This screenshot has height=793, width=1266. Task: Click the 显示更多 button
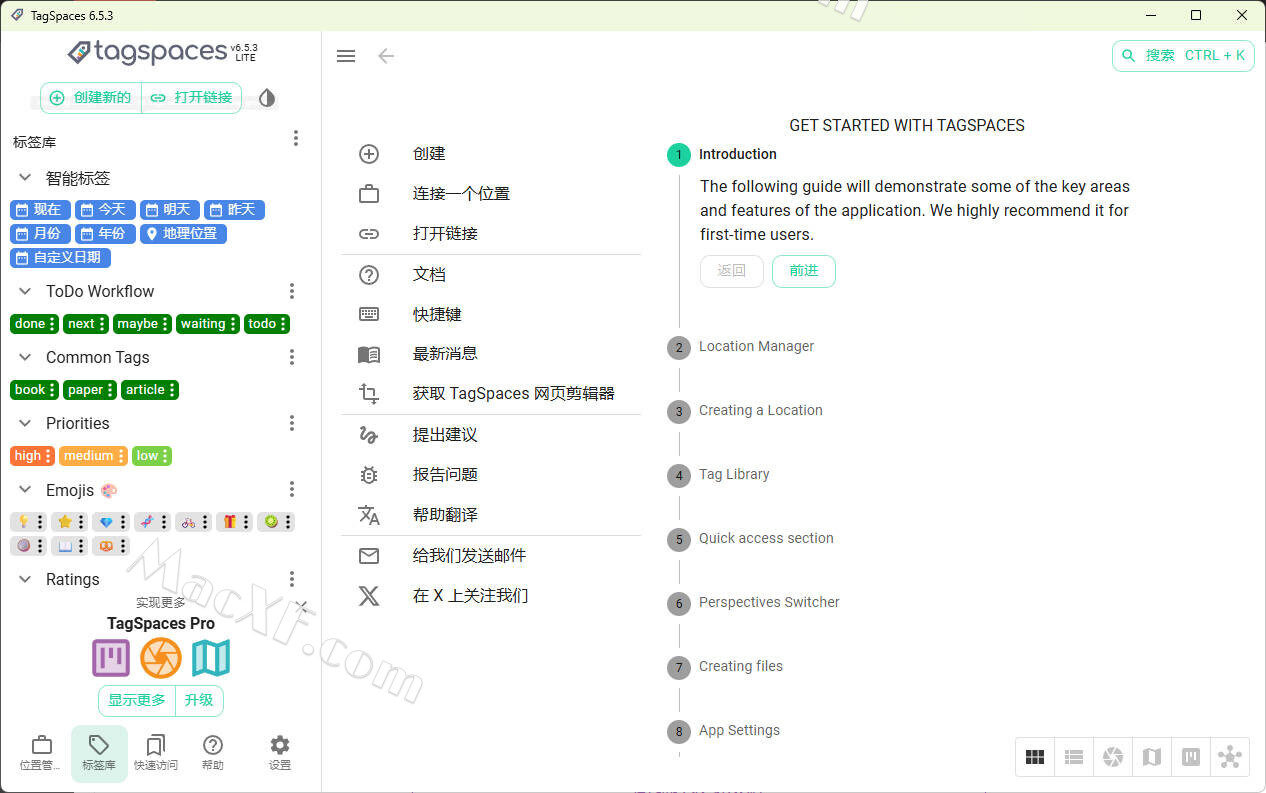tap(137, 701)
